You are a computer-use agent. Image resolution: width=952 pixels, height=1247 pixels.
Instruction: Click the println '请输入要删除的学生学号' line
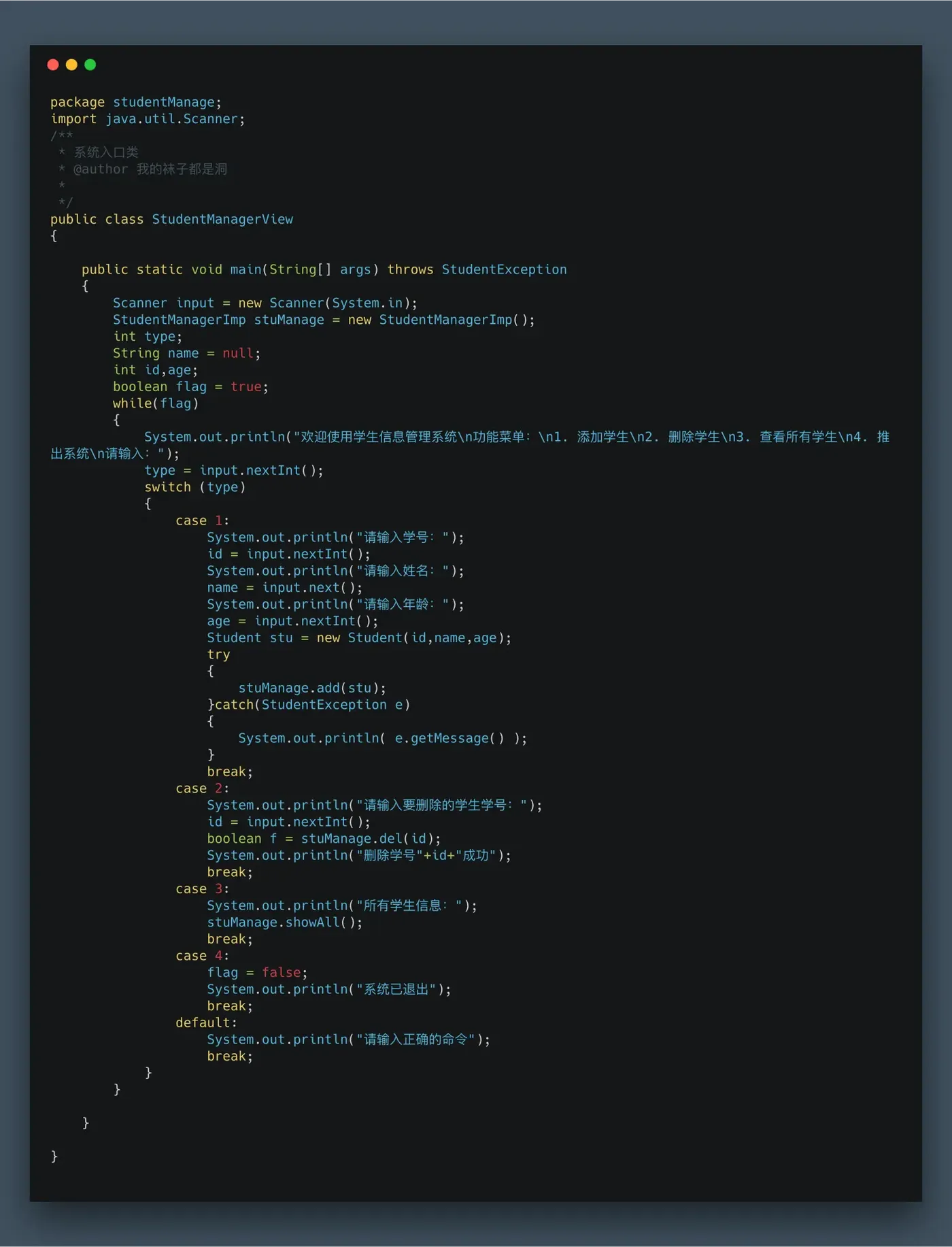375,805
